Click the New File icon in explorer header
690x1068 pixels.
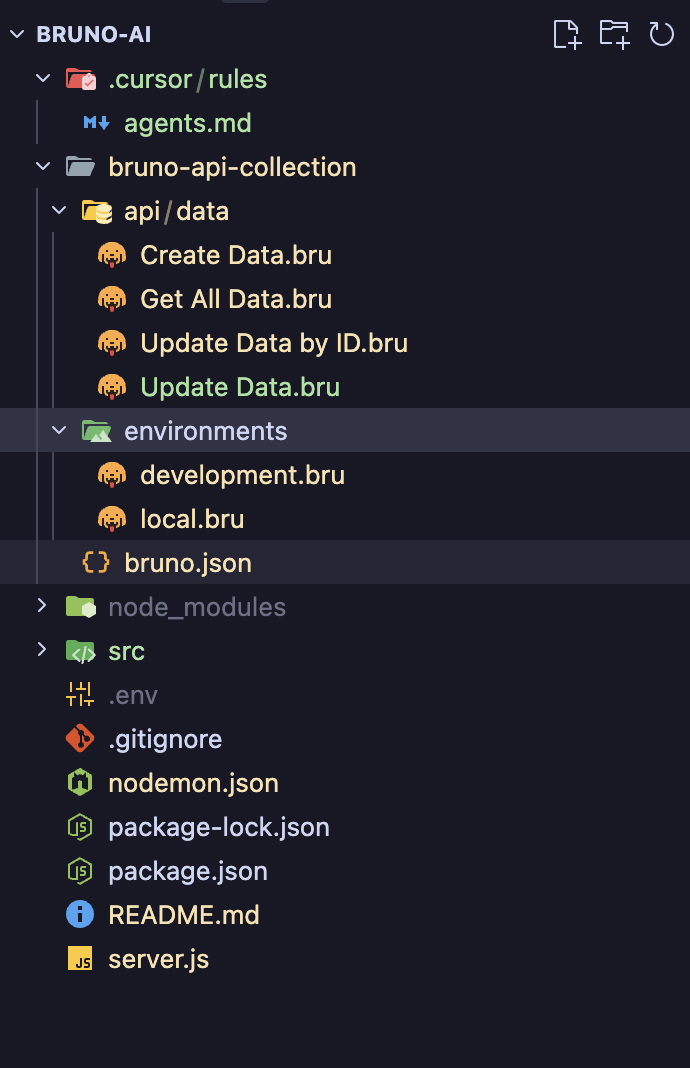567,35
